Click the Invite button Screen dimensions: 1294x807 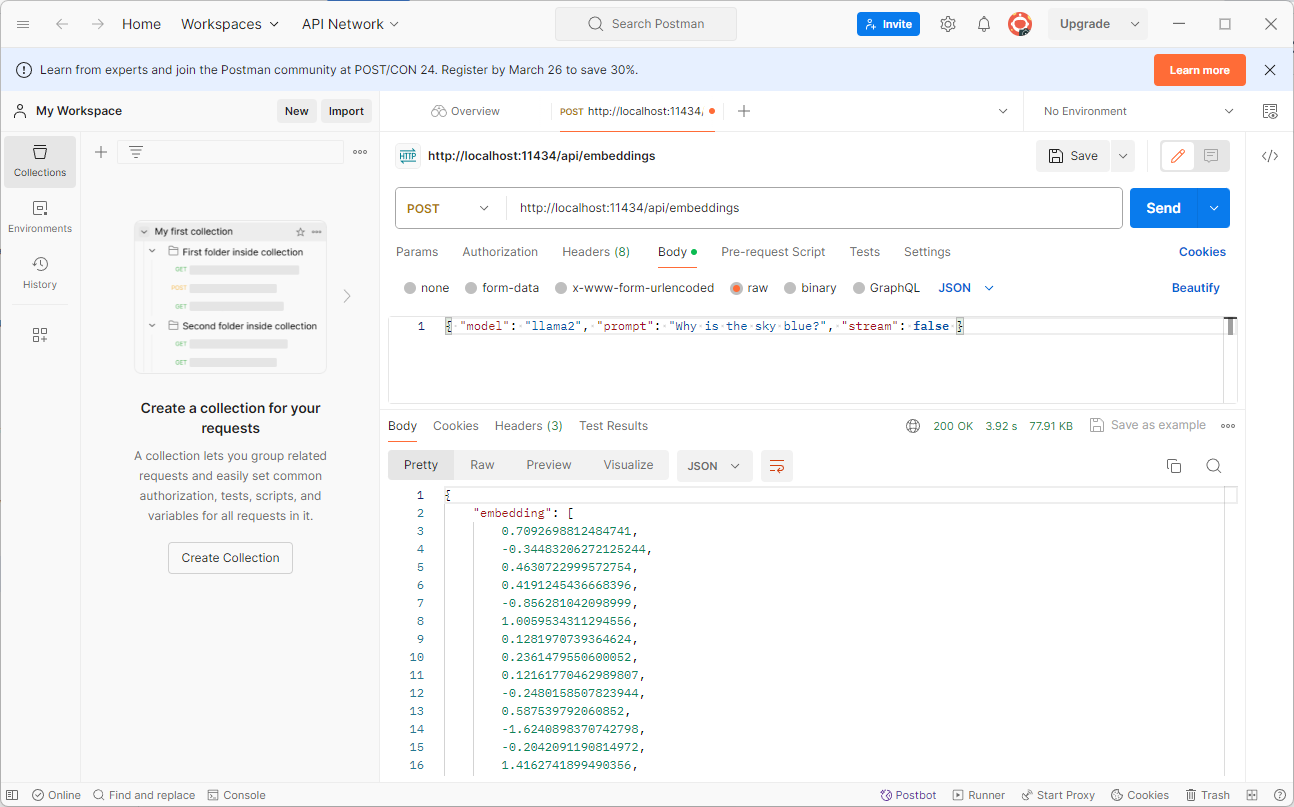pyautogui.click(x=888, y=24)
